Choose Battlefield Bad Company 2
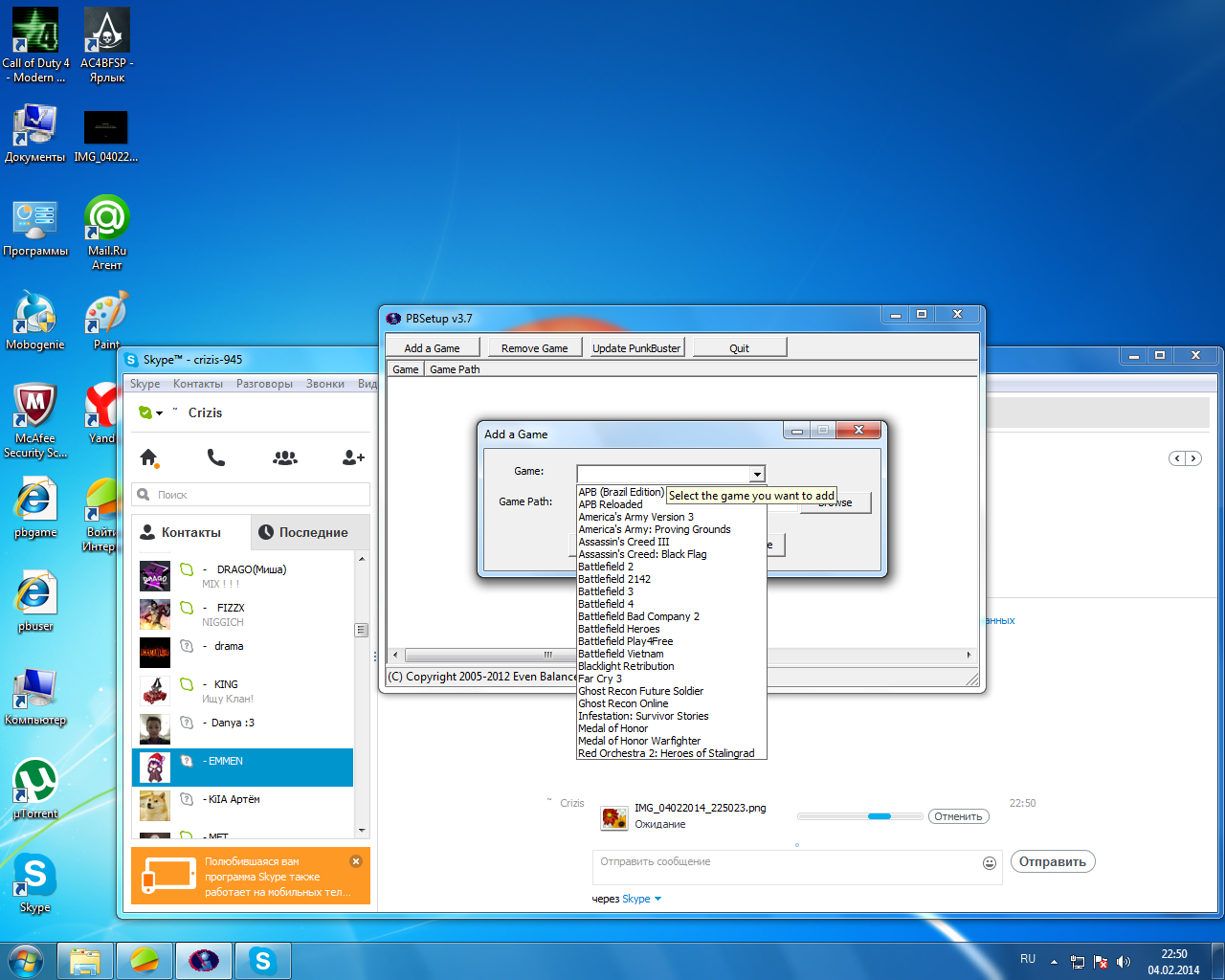1225x980 pixels. tap(672, 616)
